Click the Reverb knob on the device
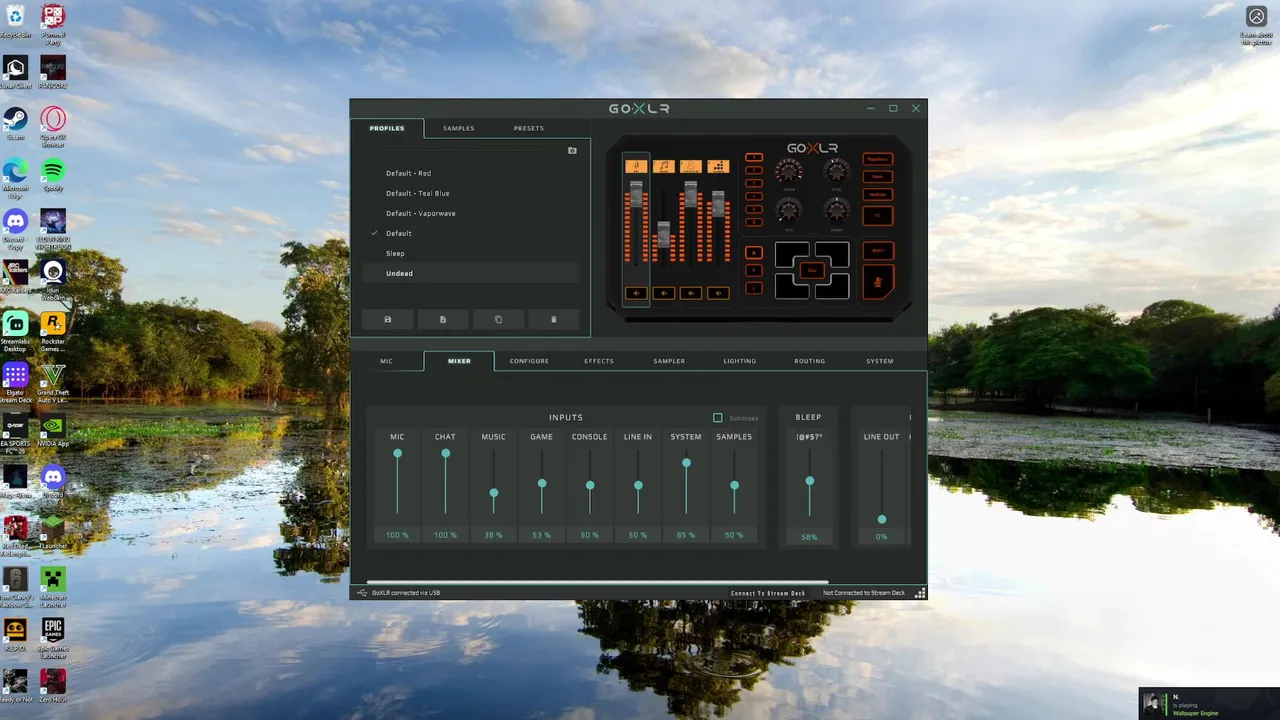 tap(789, 171)
